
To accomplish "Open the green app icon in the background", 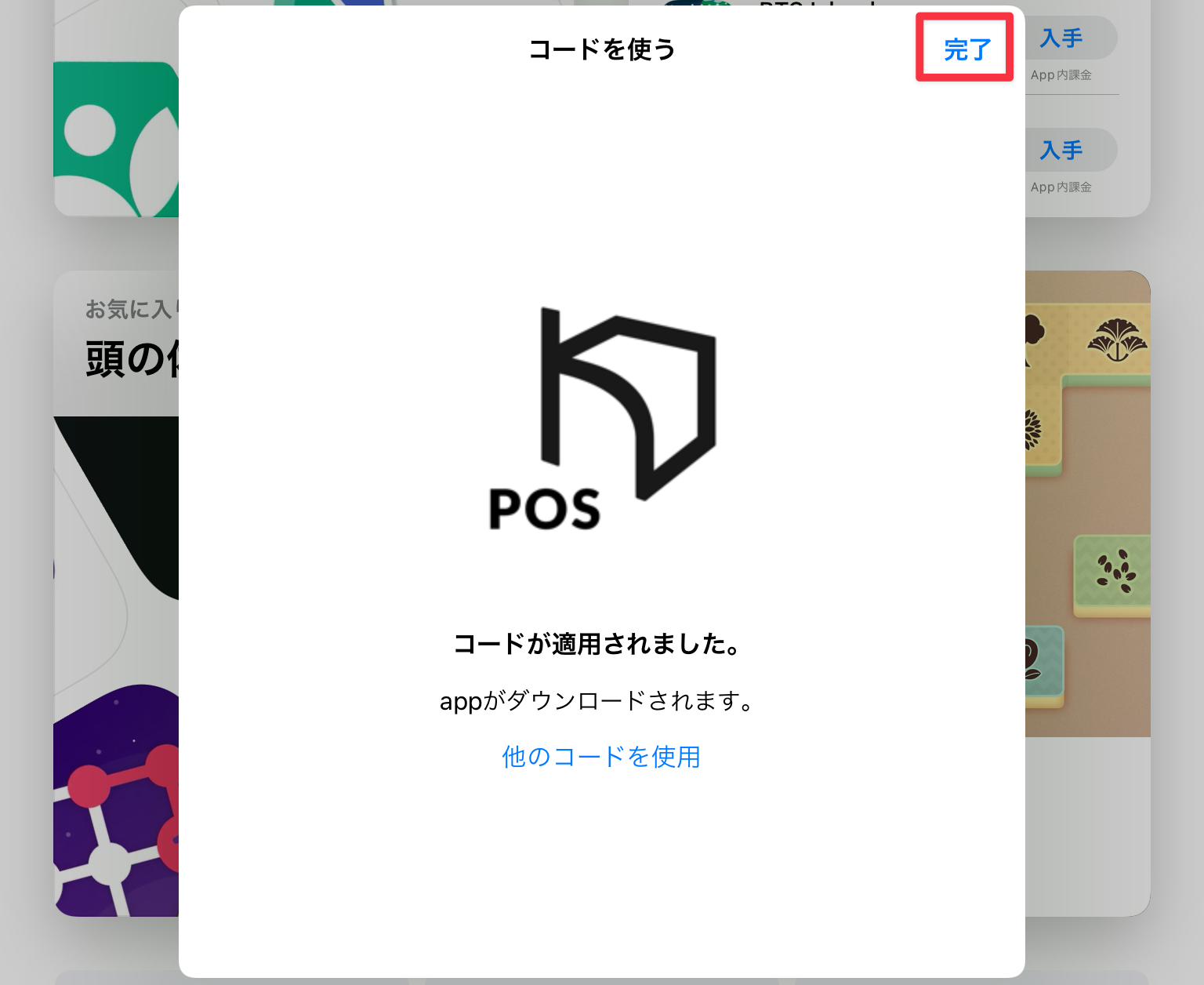I will pyautogui.click(x=116, y=139).
